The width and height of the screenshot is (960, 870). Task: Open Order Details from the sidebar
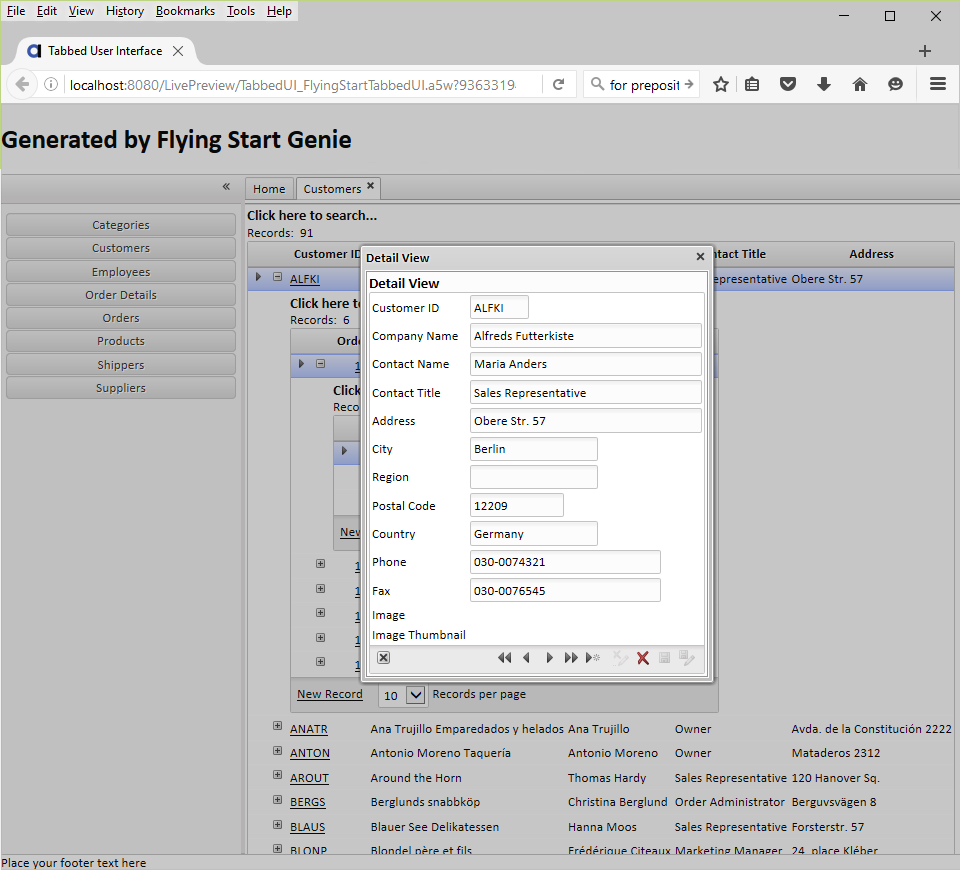pos(121,295)
